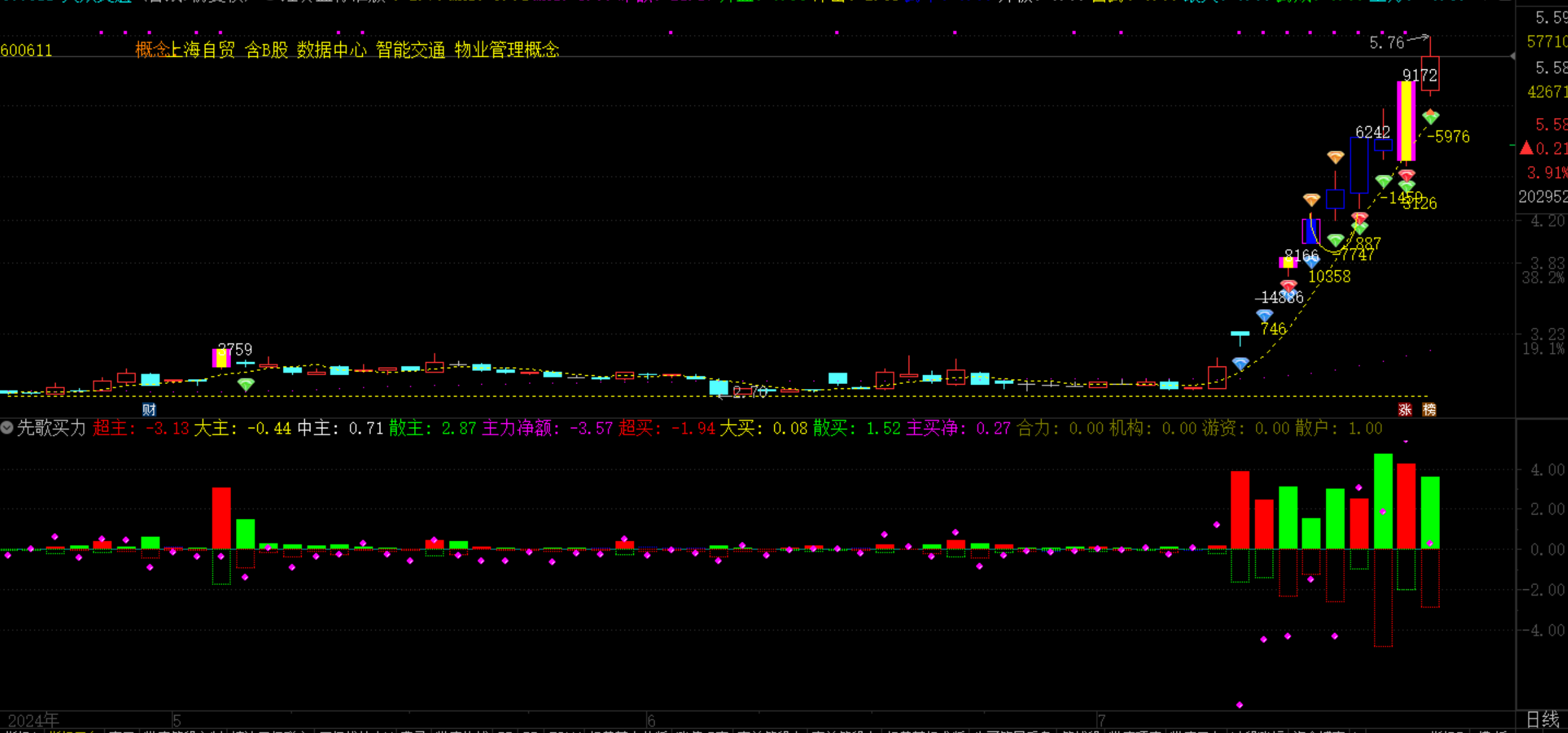Click month 6 marker on time axis

[651, 721]
